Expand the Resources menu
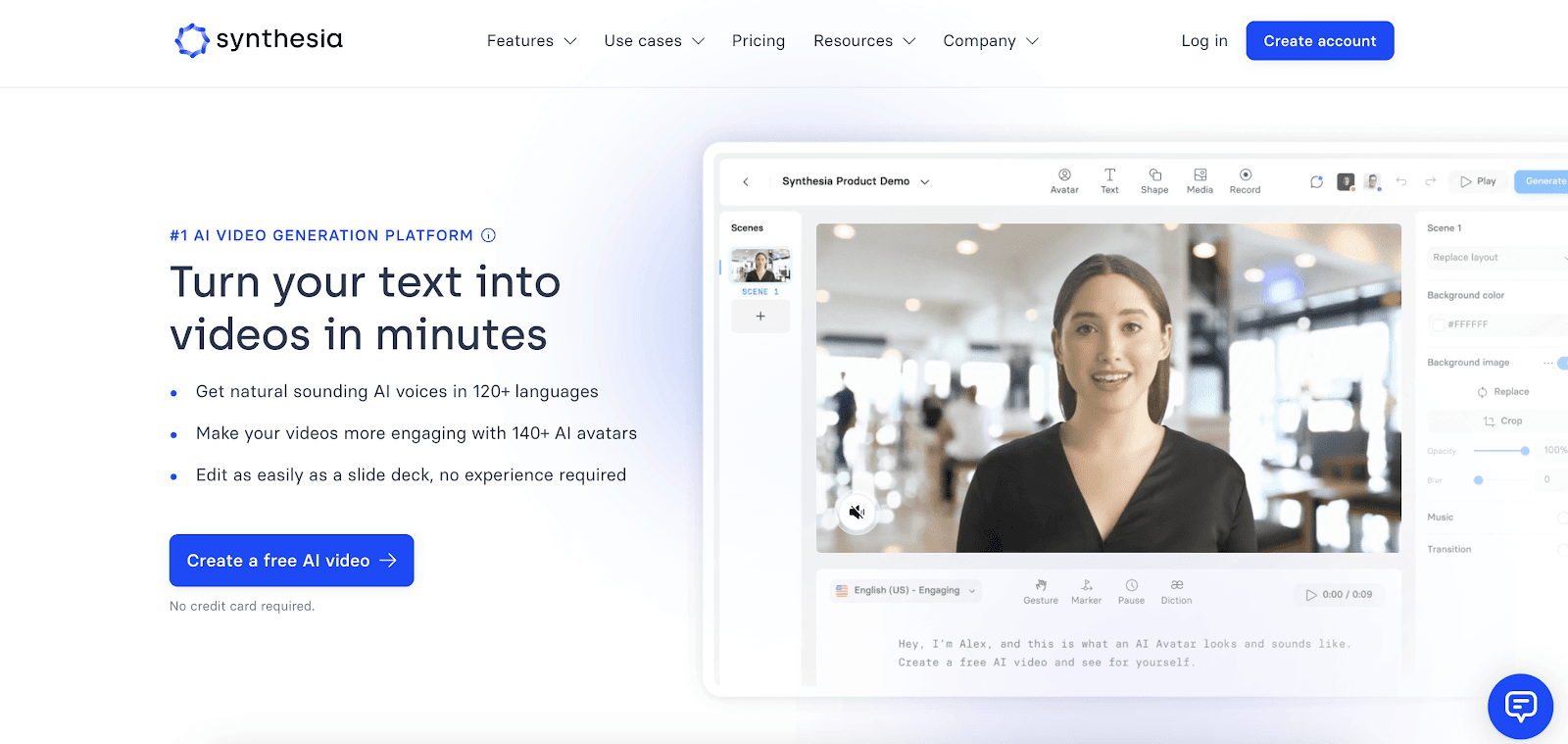1568x744 pixels. tap(864, 41)
